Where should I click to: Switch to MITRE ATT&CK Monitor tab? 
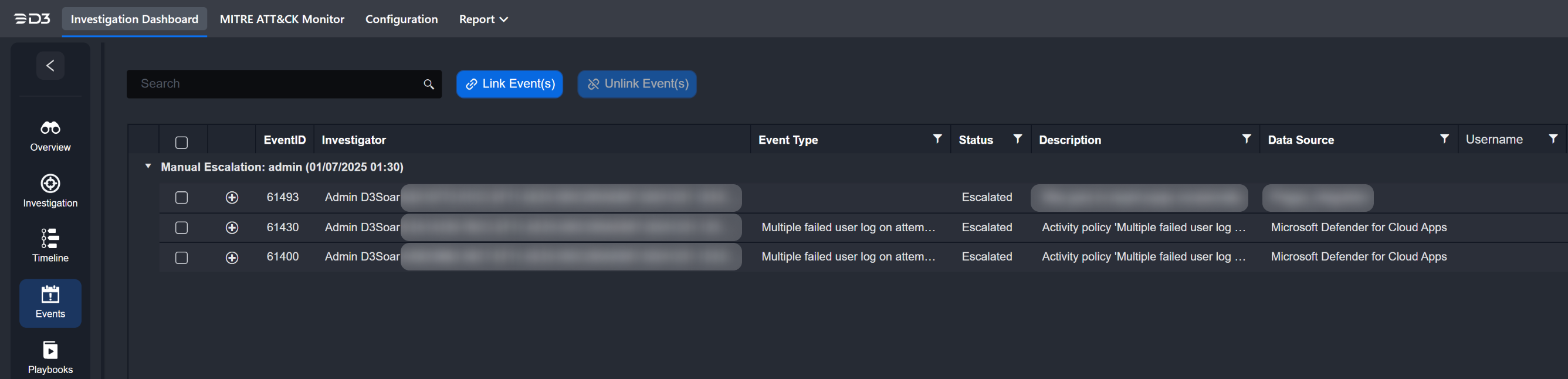click(x=282, y=19)
